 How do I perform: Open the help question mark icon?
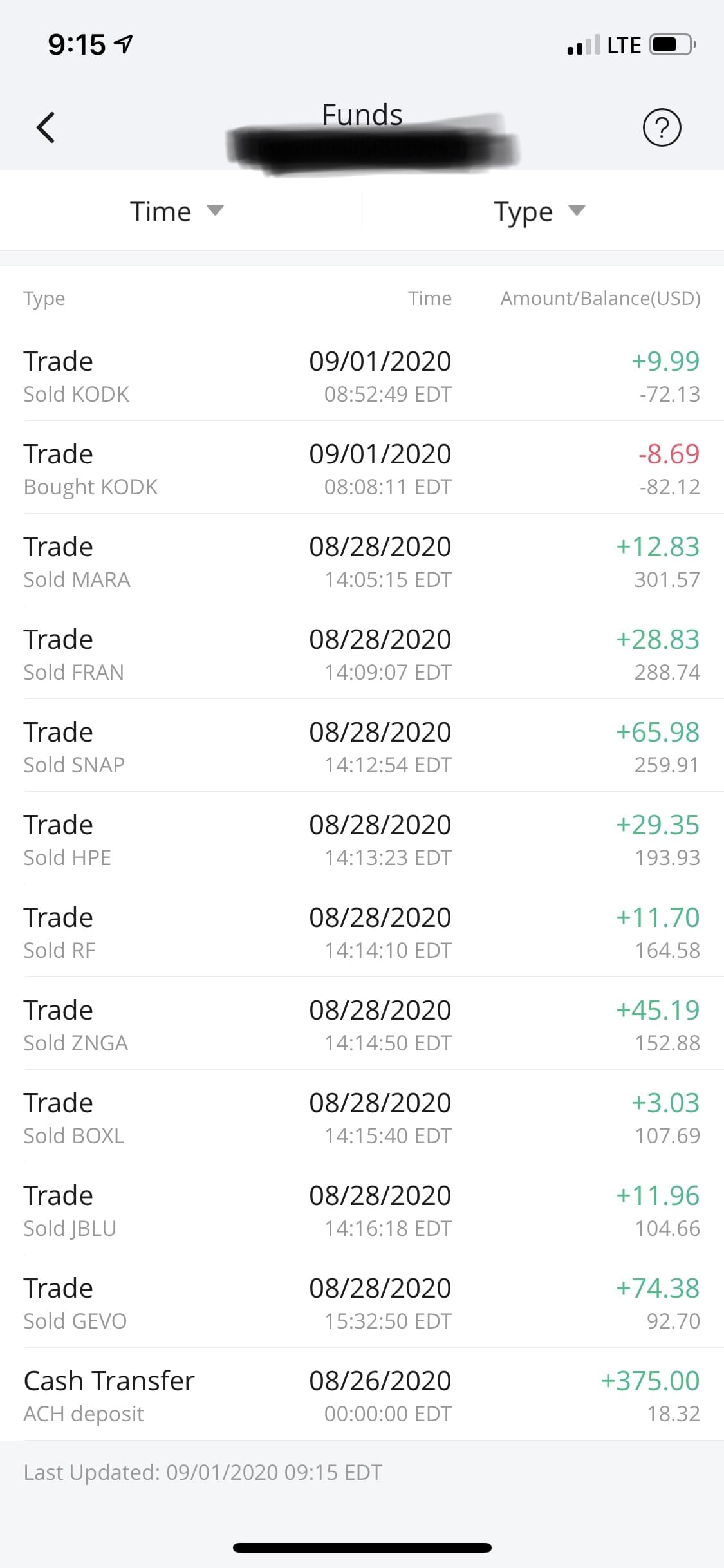point(662,127)
